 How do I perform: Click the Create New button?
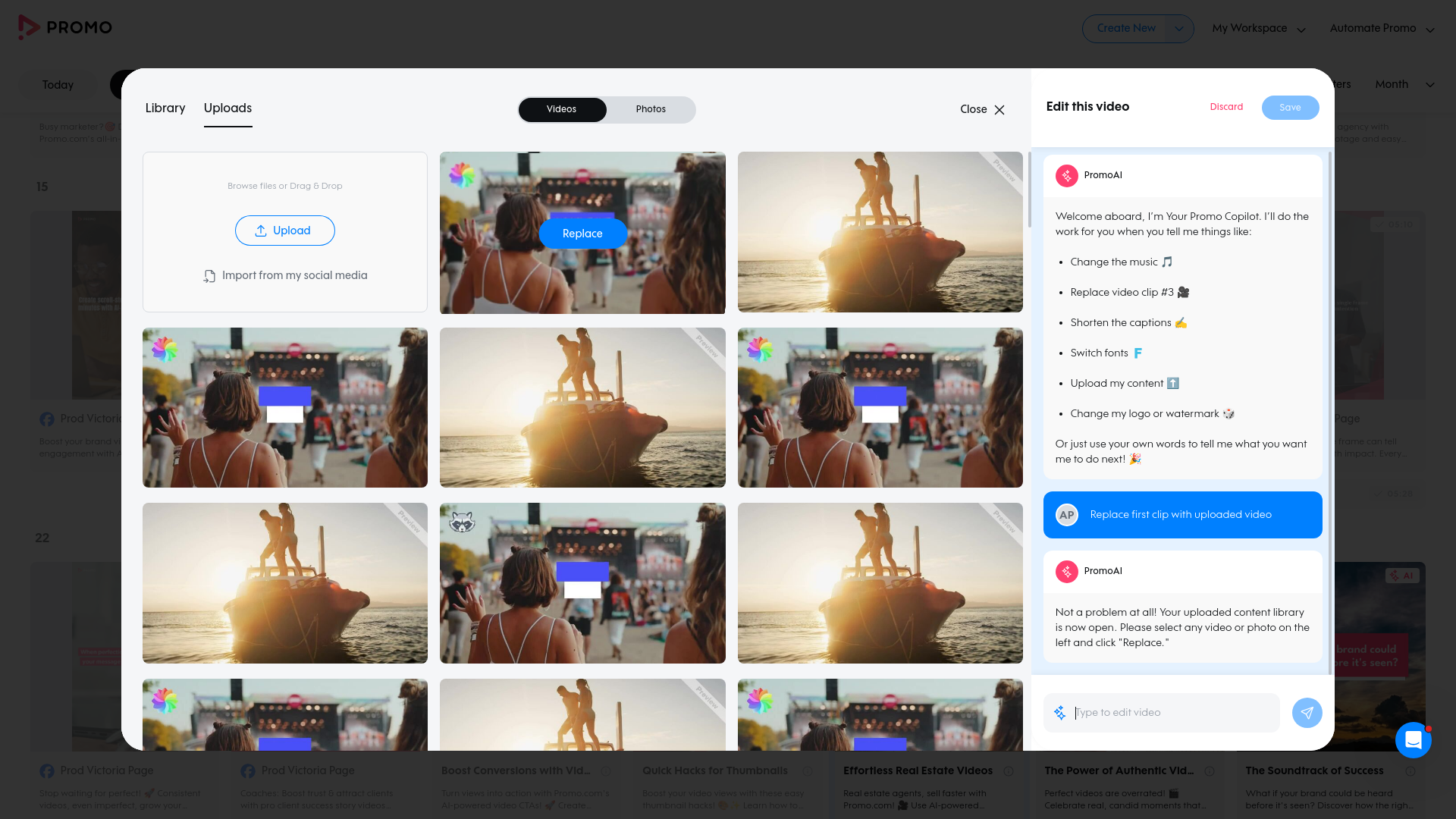(x=1126, y=29)
